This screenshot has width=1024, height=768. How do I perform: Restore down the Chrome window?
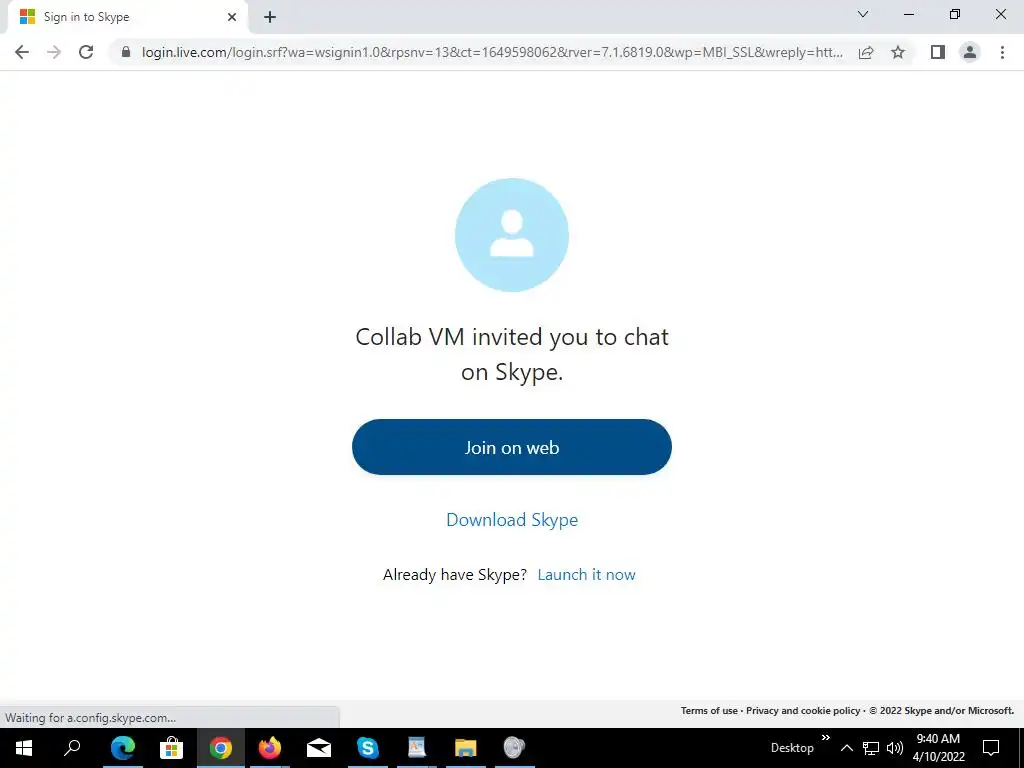pyautogui.click(x=955, y=14)
